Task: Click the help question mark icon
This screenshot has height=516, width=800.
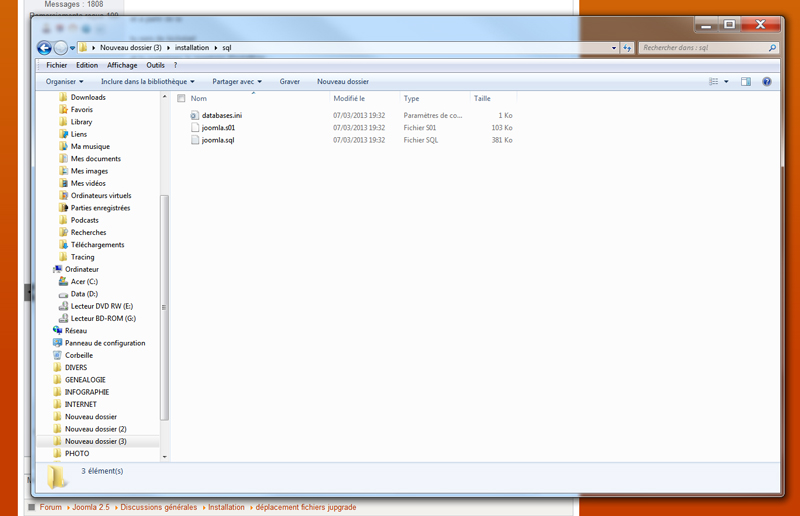Action: click(767, 82)
